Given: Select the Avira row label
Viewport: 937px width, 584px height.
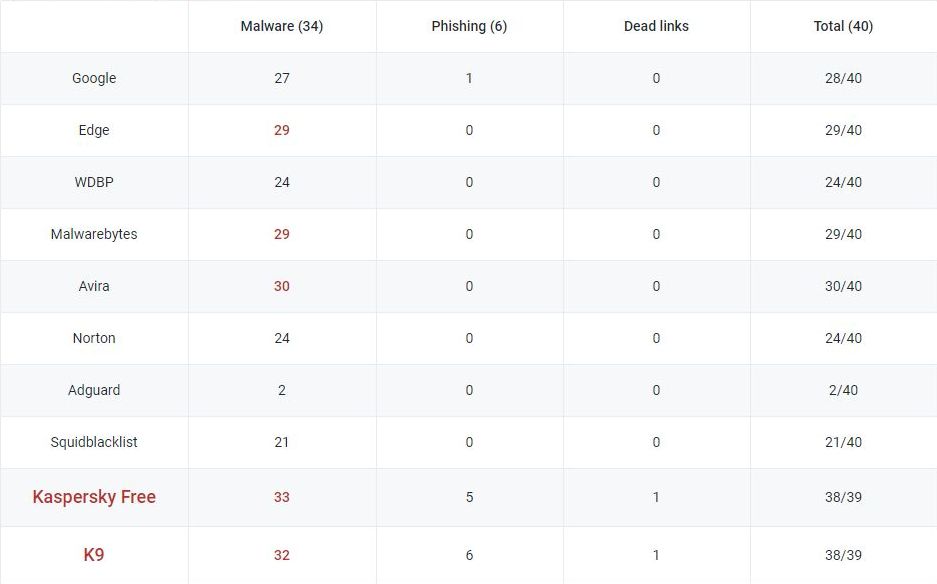Looking at the screenshot, I should pos(94,286).
